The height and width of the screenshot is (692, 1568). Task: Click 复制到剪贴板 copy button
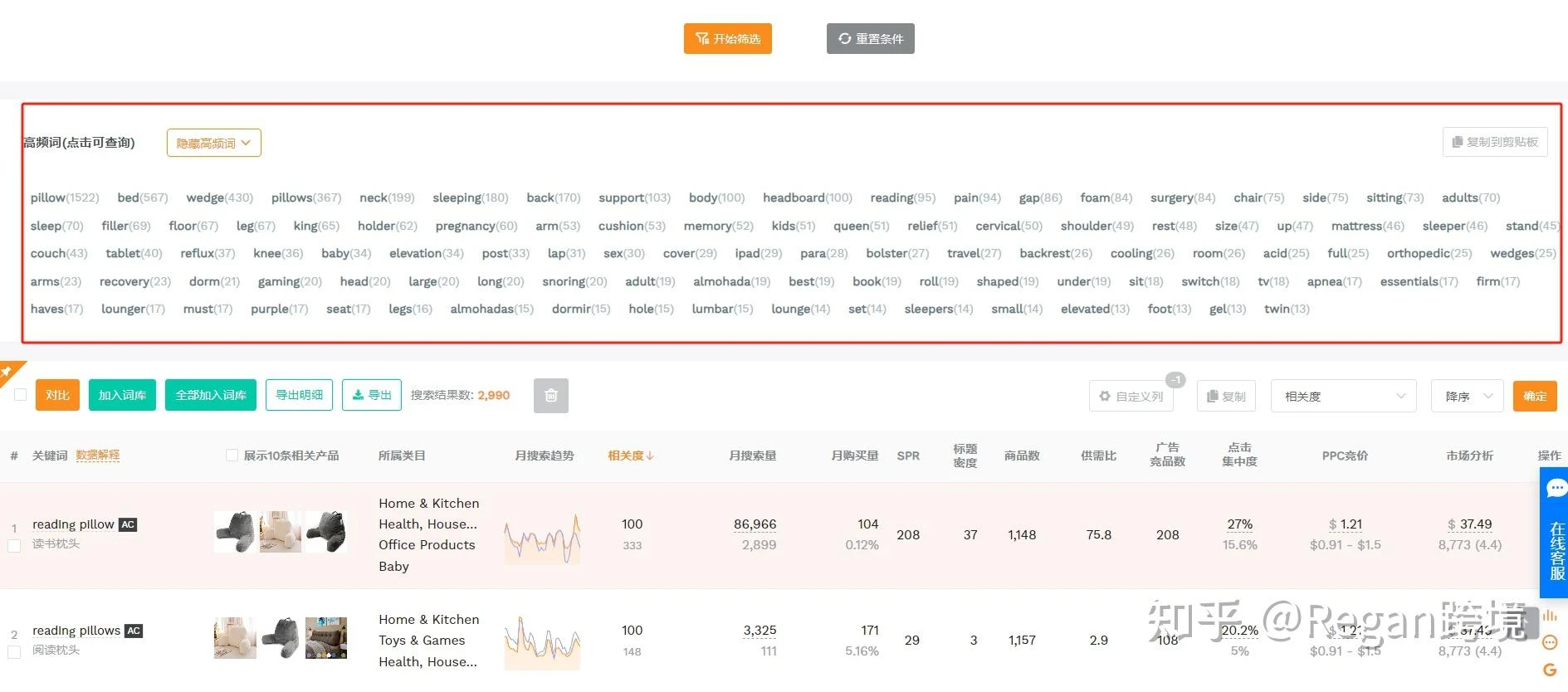coord(1494,142)
